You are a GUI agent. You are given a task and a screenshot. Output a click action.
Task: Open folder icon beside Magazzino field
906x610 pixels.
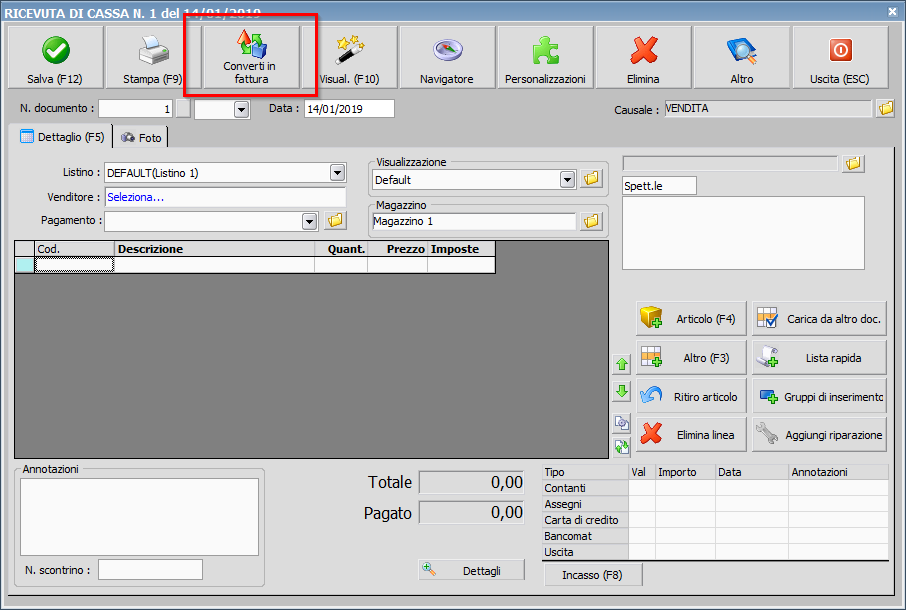(x=591, y=221)
